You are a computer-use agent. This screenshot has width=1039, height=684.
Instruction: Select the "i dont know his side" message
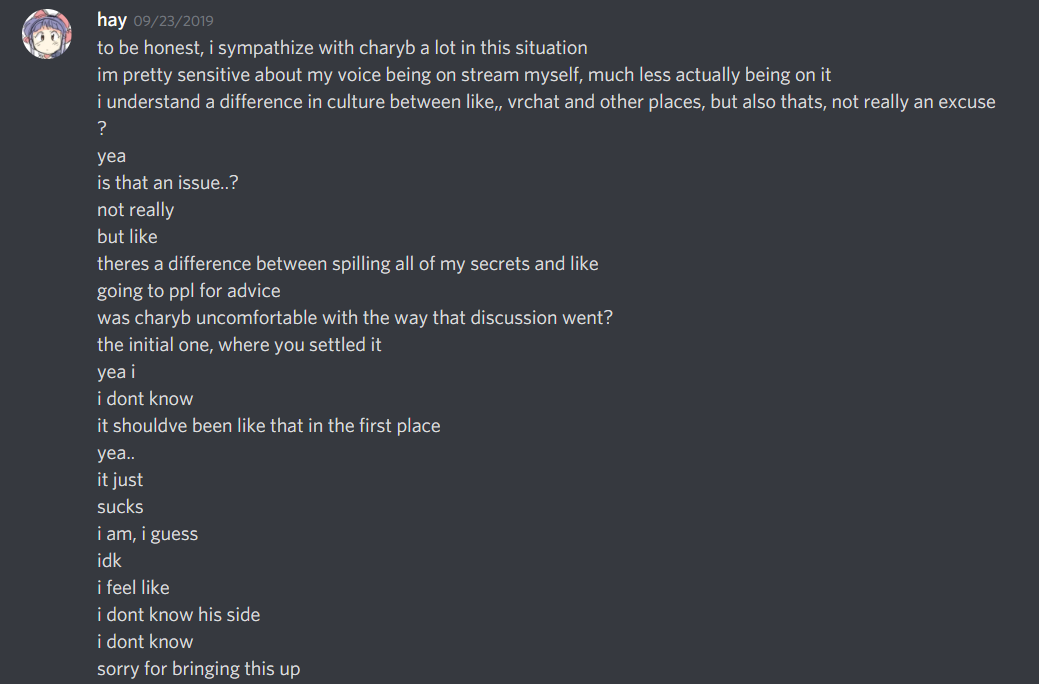click(x=178, y=615)
